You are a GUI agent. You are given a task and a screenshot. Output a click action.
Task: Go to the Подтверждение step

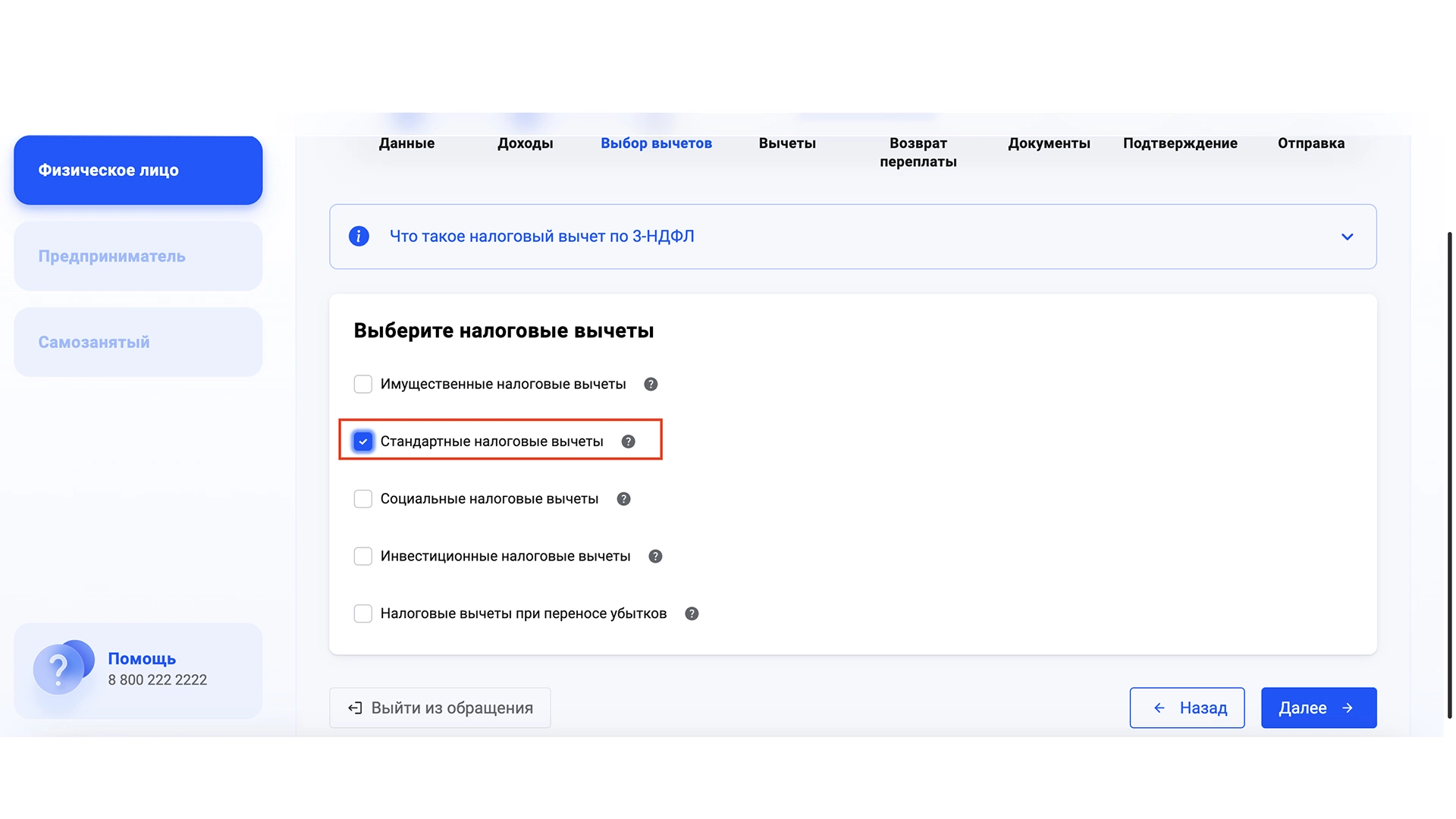[1180, 143]
